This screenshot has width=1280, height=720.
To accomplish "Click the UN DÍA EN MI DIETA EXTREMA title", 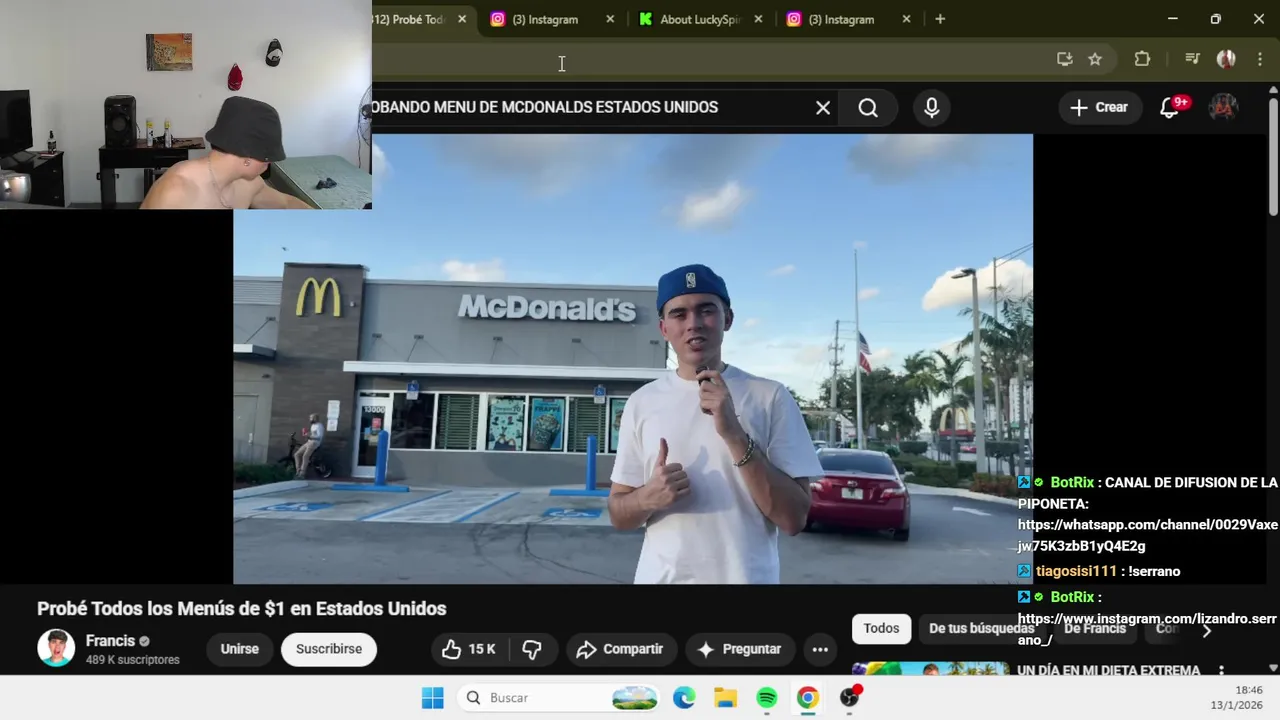I will pyautogui.click(x=1108, y=670).
